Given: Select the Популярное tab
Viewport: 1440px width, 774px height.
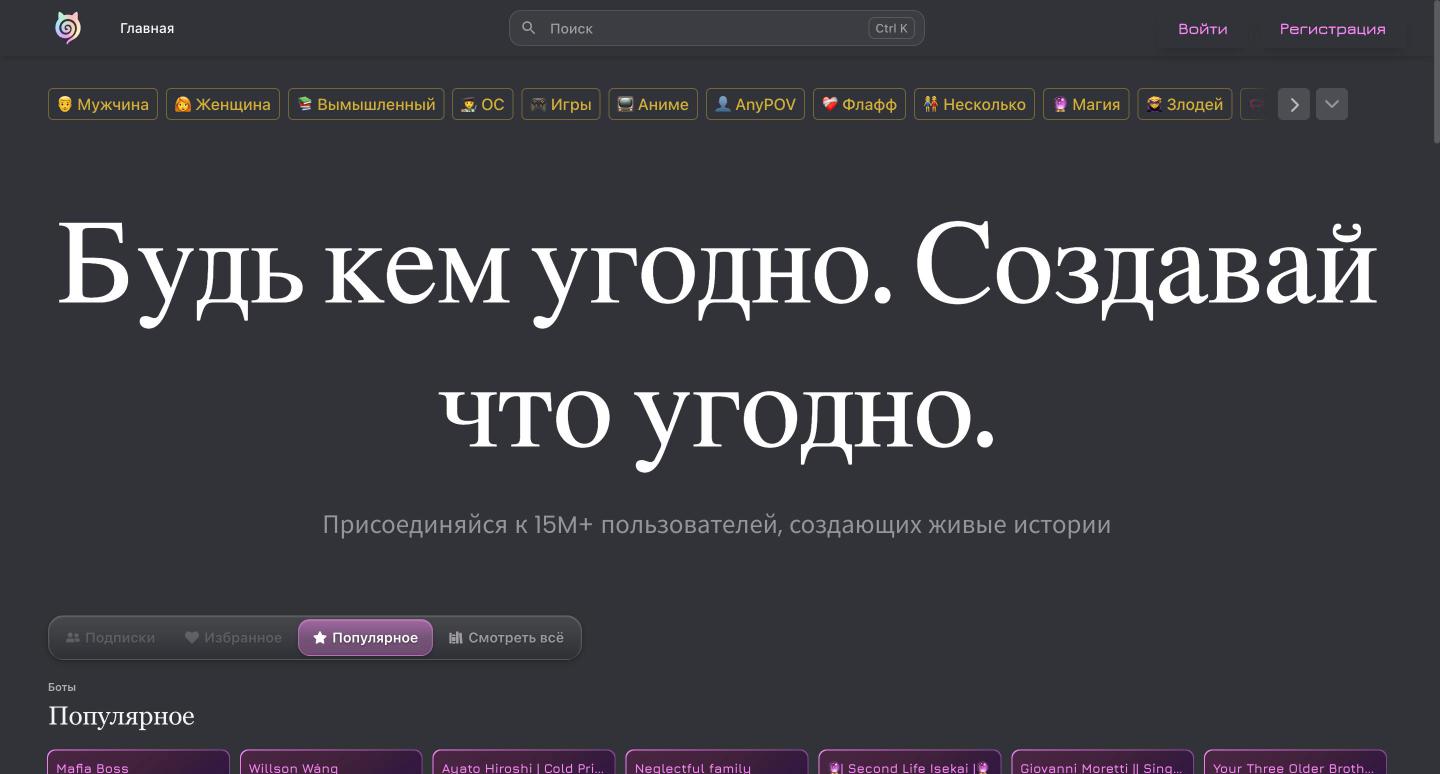Looking at the screenshot, I should pyautogui.click(x=365, y=637).
